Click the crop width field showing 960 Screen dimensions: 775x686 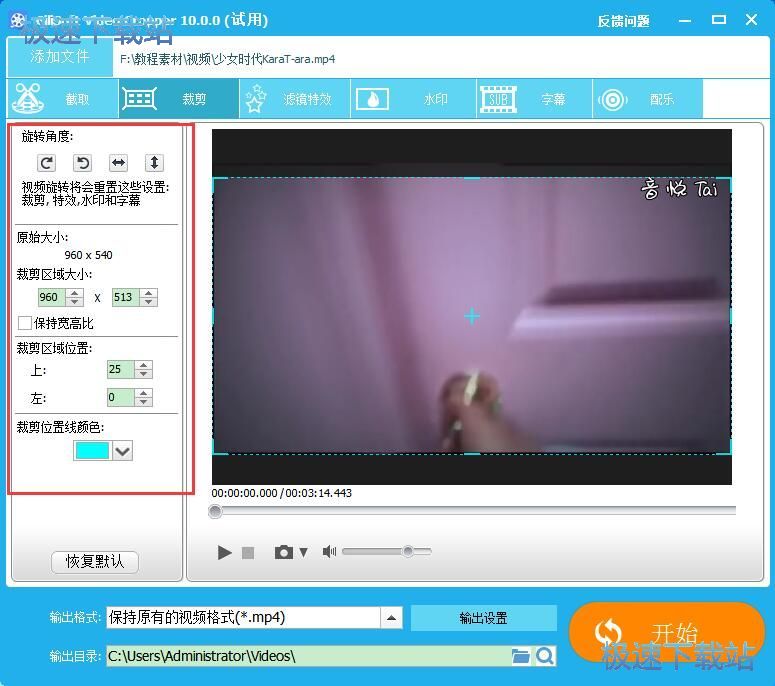[51, 297]
